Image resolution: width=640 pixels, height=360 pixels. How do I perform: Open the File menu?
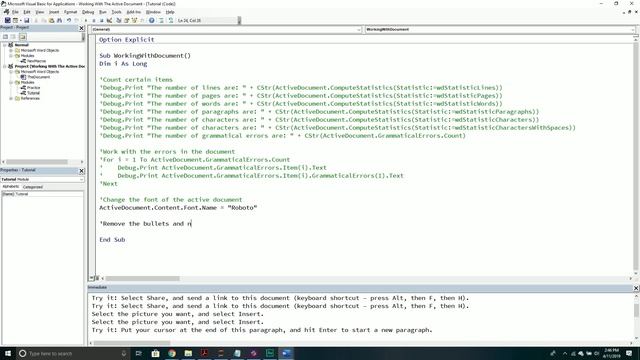coord(15,12)
